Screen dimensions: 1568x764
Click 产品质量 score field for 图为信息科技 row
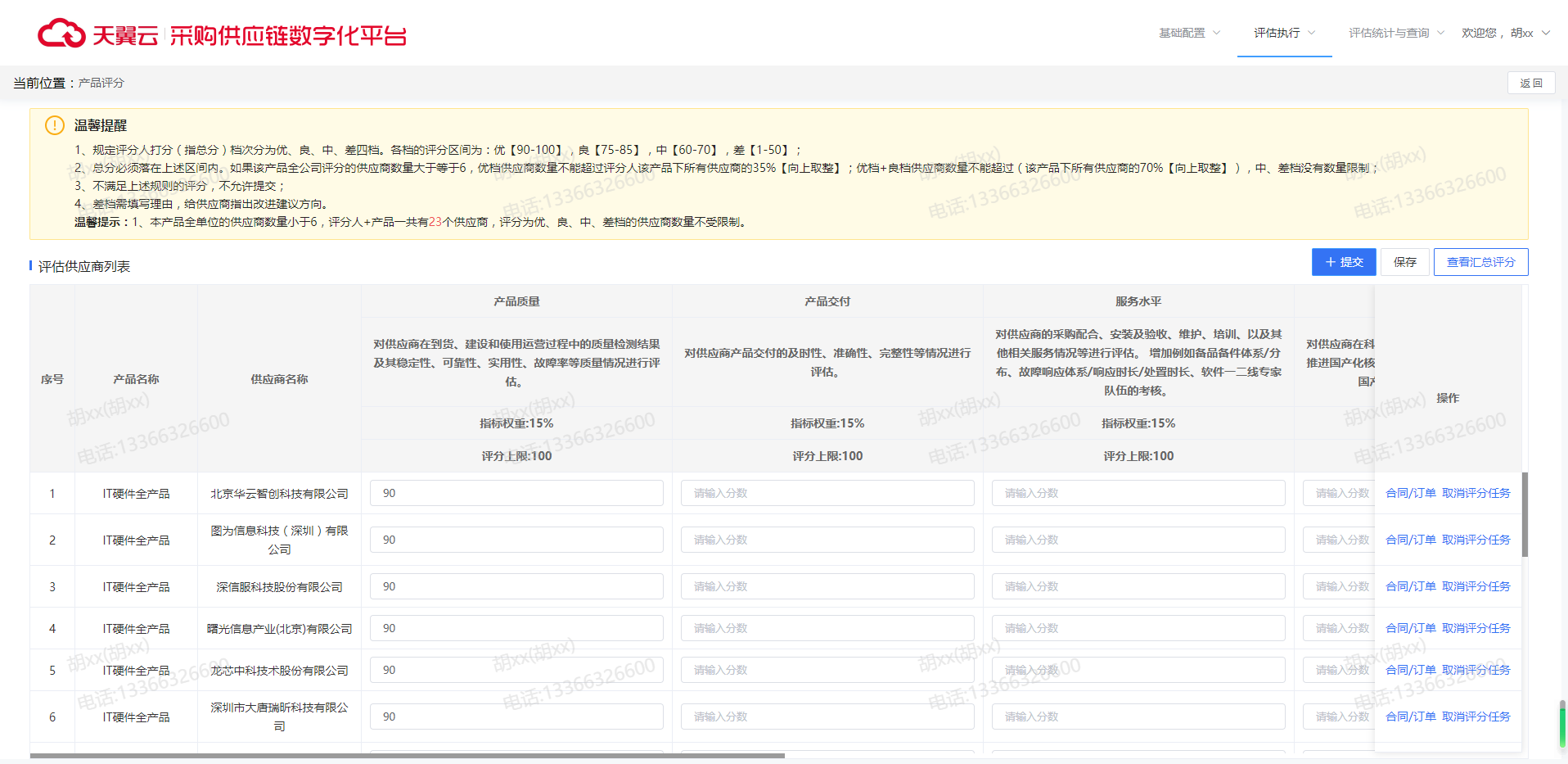click(x=516, y=540)
